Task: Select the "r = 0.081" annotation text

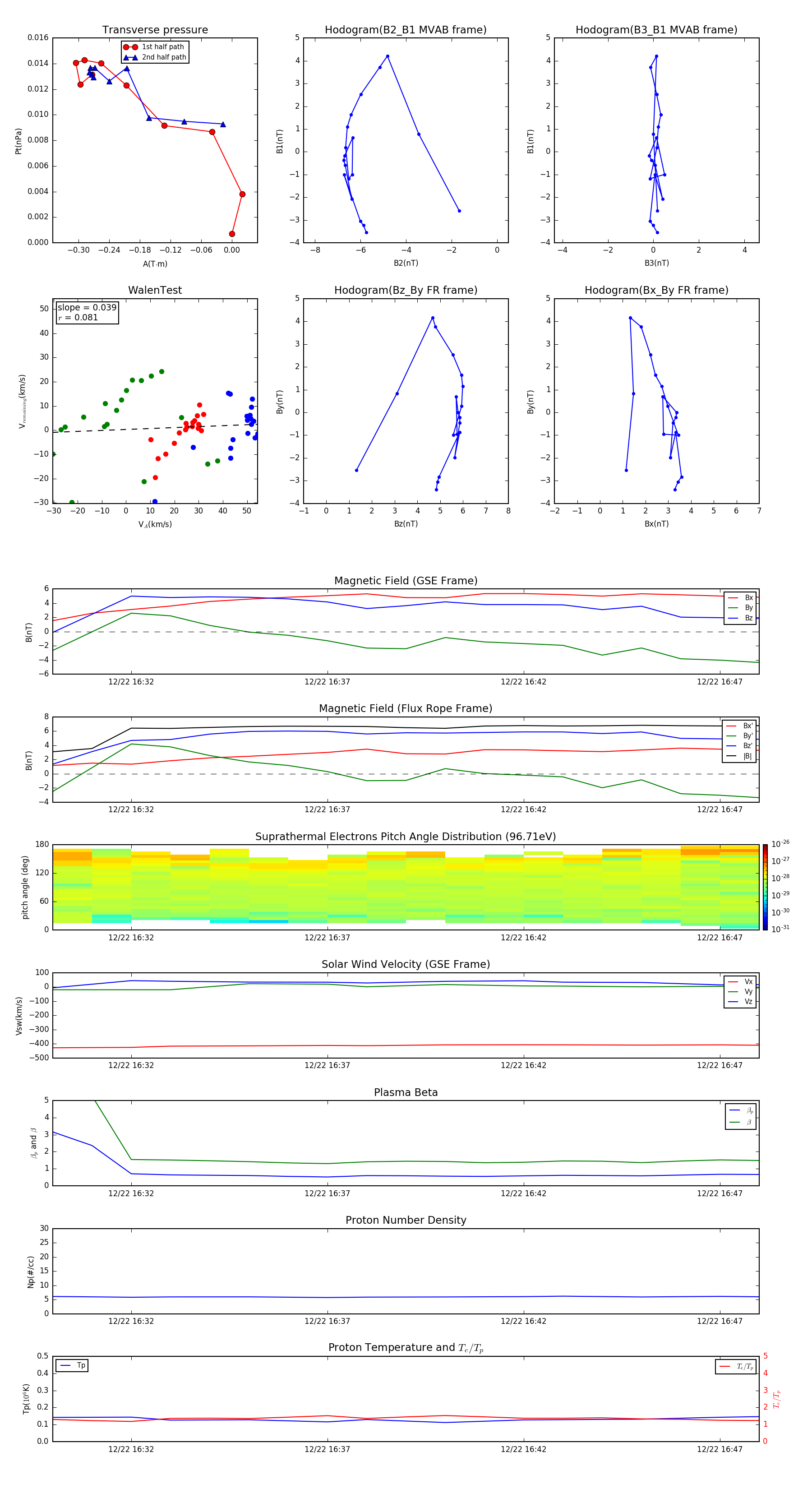Action: point(78,317)
